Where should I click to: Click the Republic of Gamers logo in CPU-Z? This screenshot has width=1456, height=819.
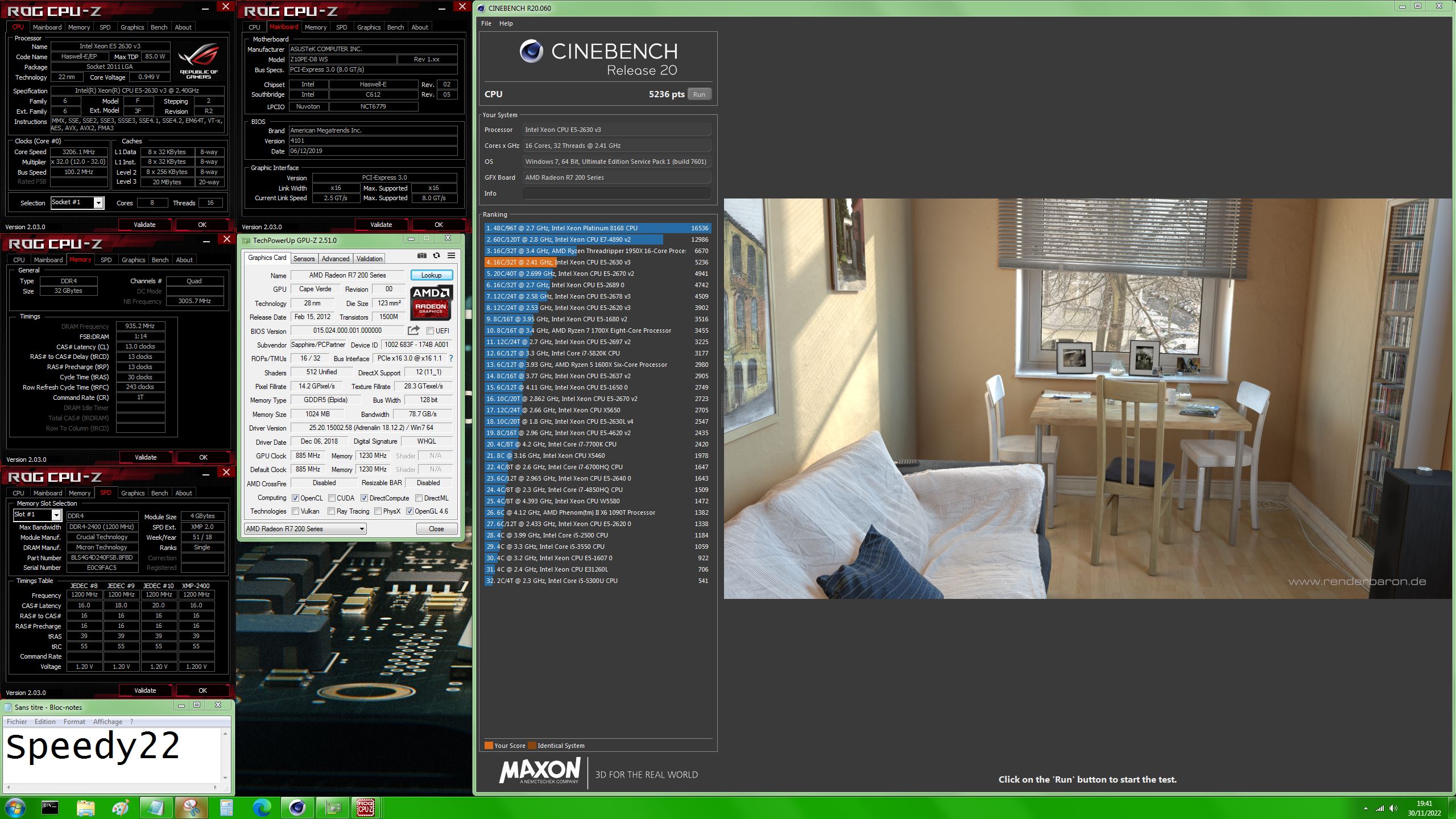click(198, 61)
